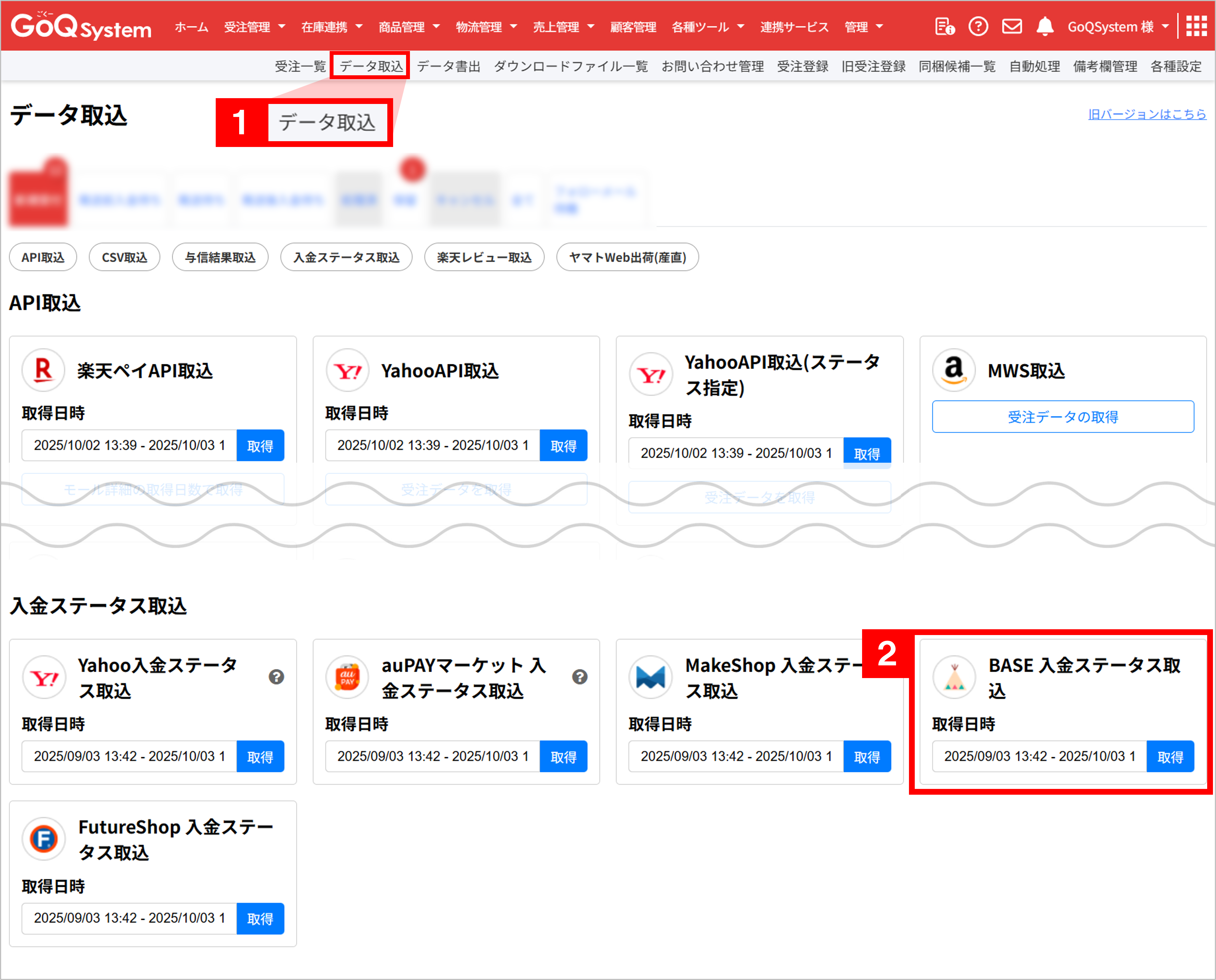This screenshot has width=1216, height=980.
Task: Click the auPAY Market icon
Action: click(x=347, y=677)
